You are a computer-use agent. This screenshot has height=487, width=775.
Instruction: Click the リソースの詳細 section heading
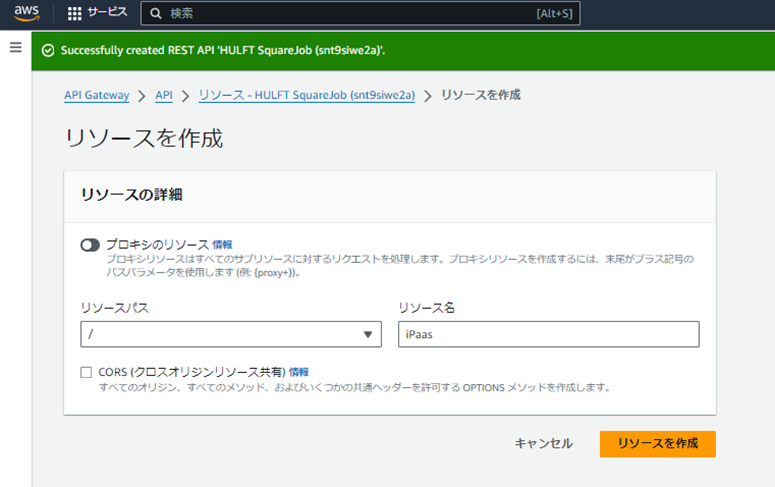[131, 195]
